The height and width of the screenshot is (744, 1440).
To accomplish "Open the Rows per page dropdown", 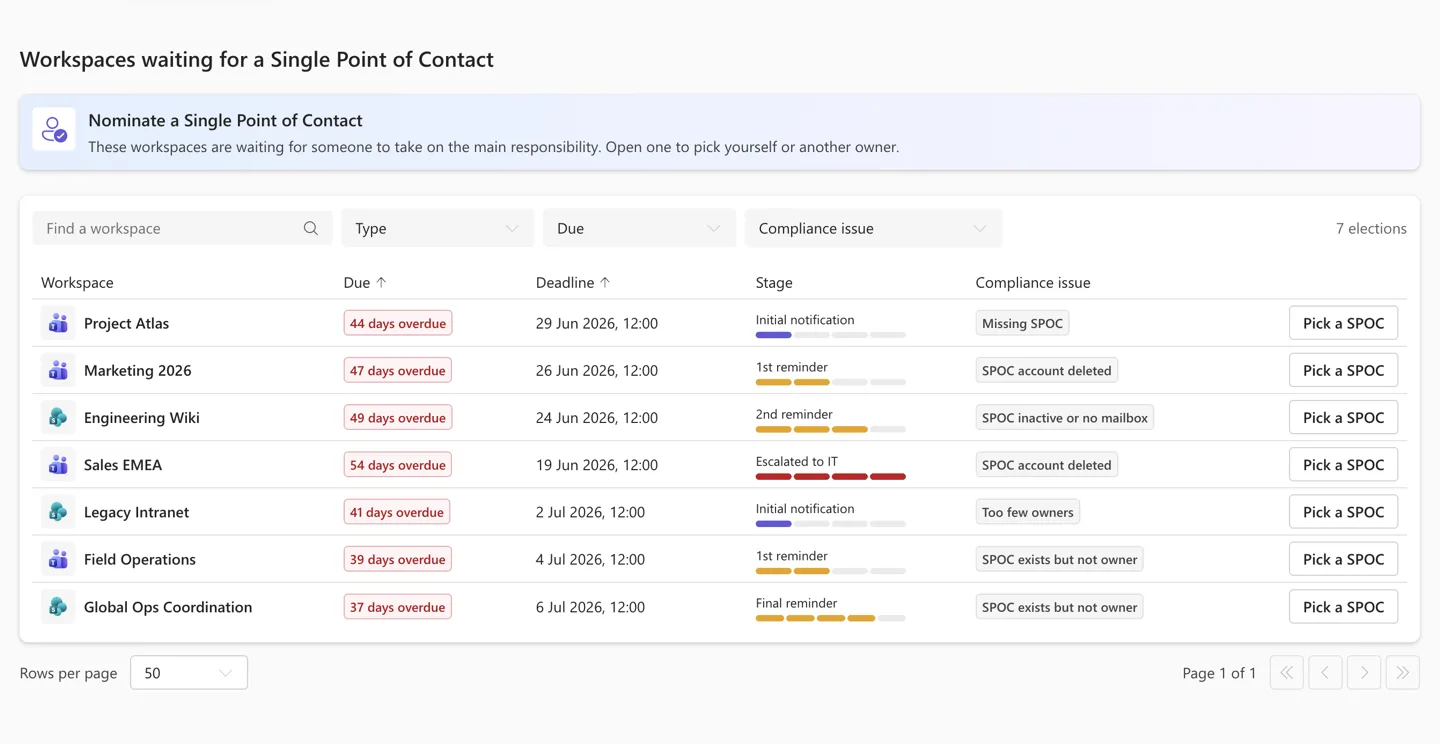I will (189, 673).
